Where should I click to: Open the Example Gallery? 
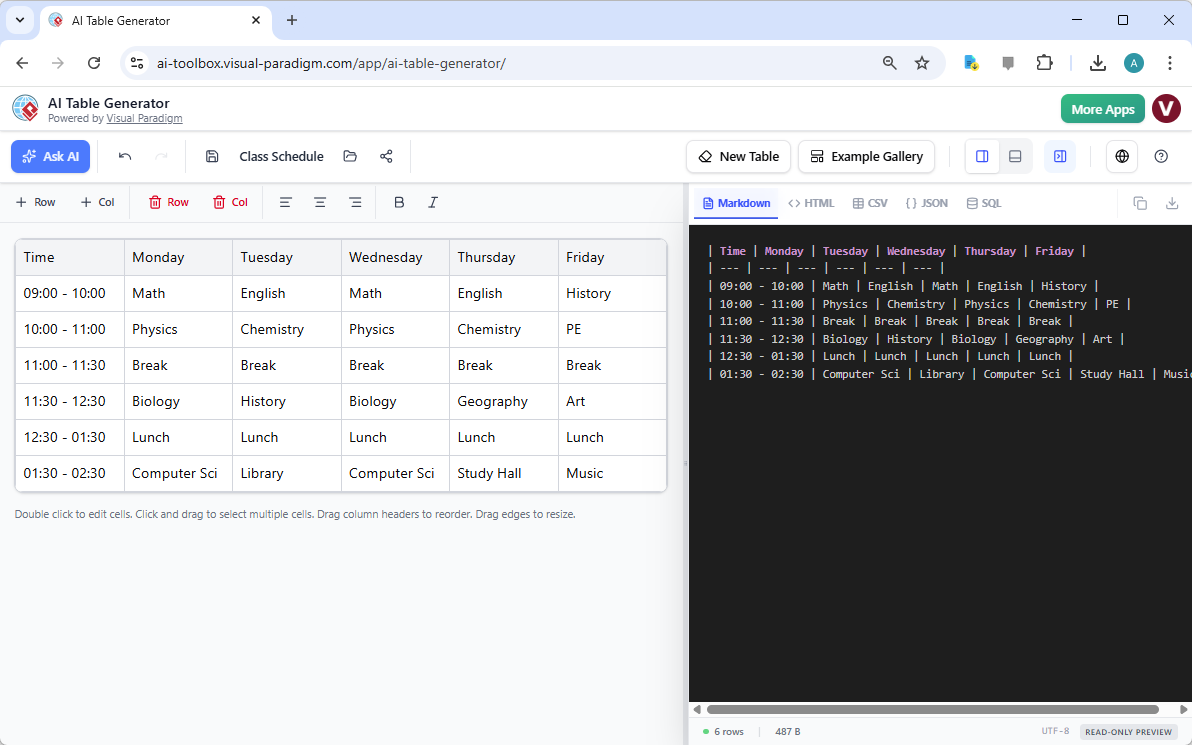[x=866, y=156]
